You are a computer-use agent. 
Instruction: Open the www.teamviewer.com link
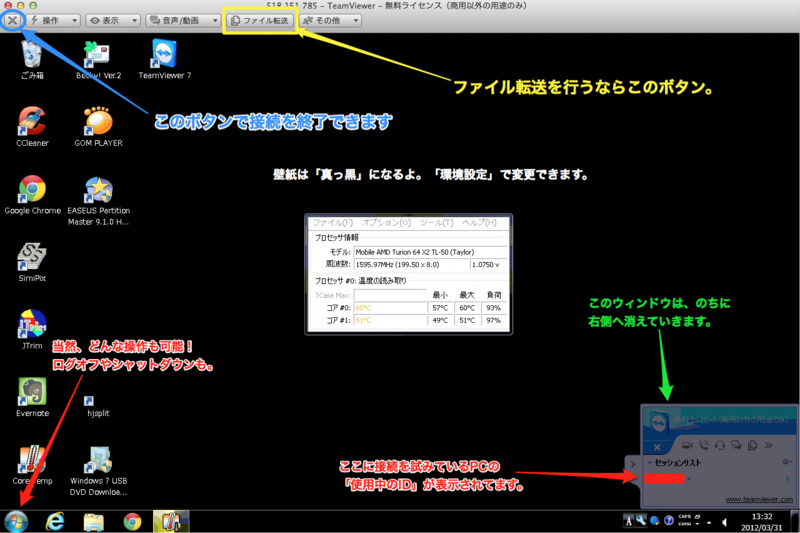[x=759, y=499]
